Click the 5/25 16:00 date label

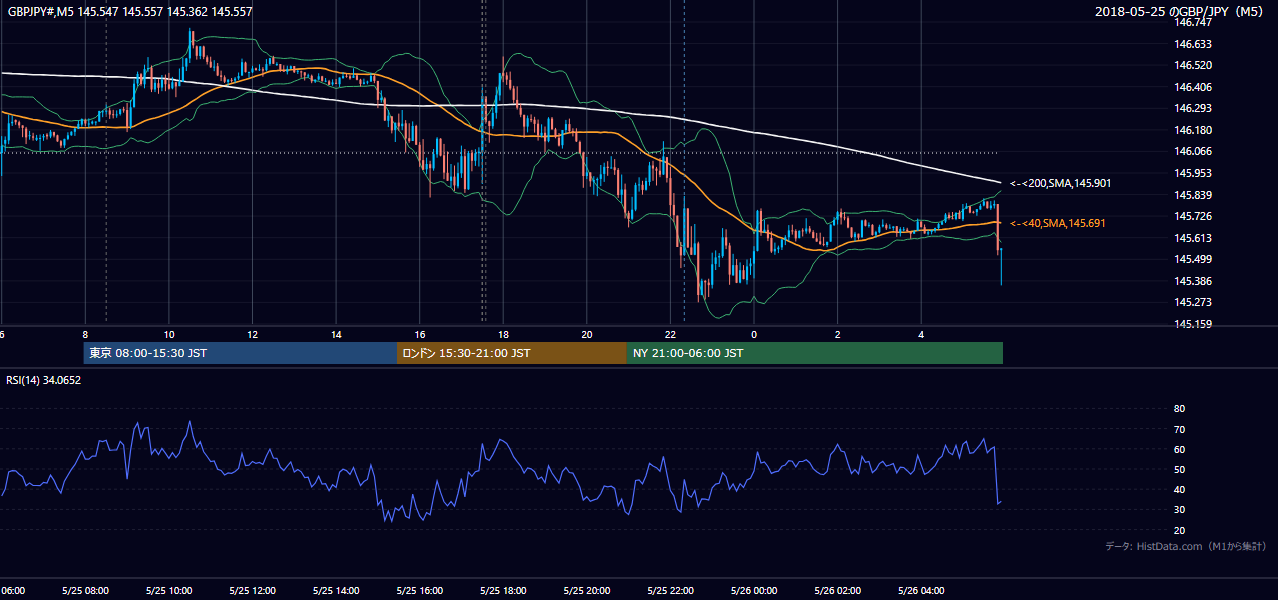pyautogui.click(x=419, y=590)
